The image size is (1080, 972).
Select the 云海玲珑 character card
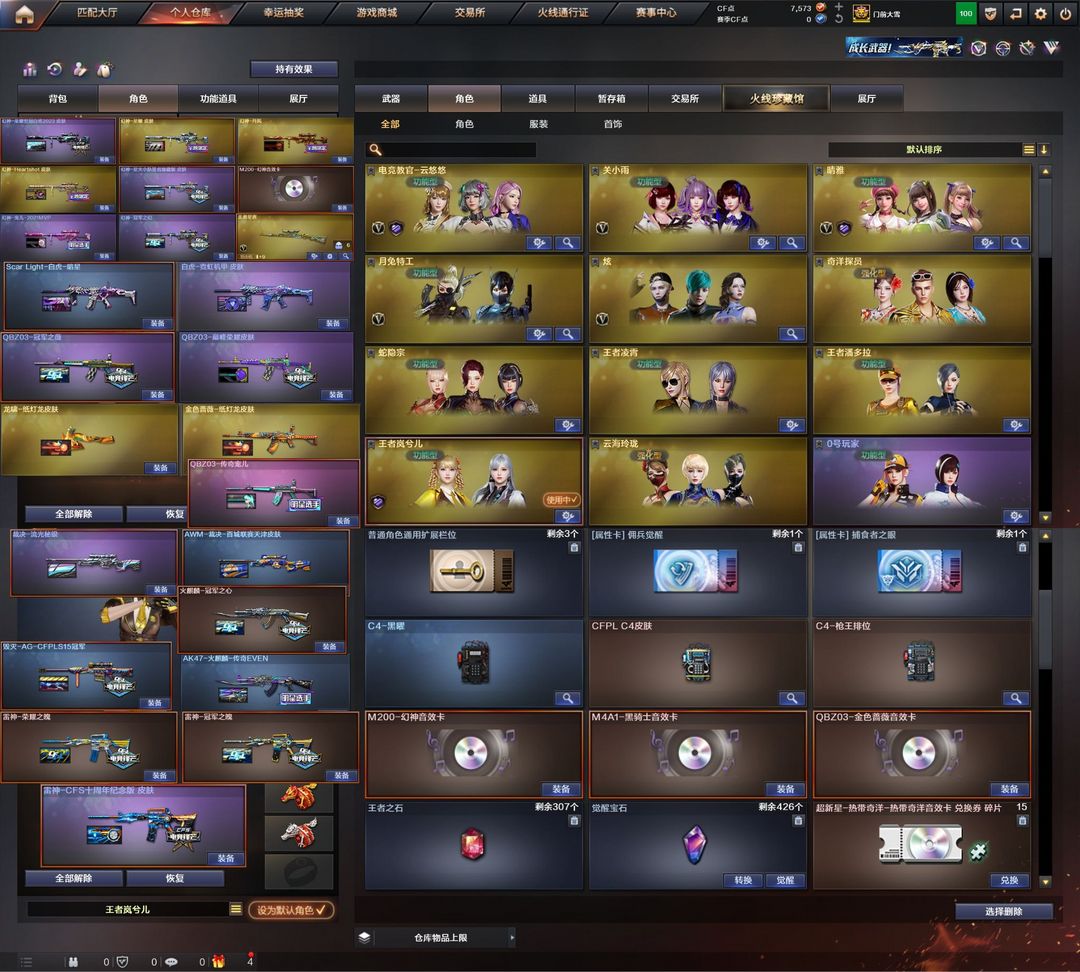coord(698,481)
